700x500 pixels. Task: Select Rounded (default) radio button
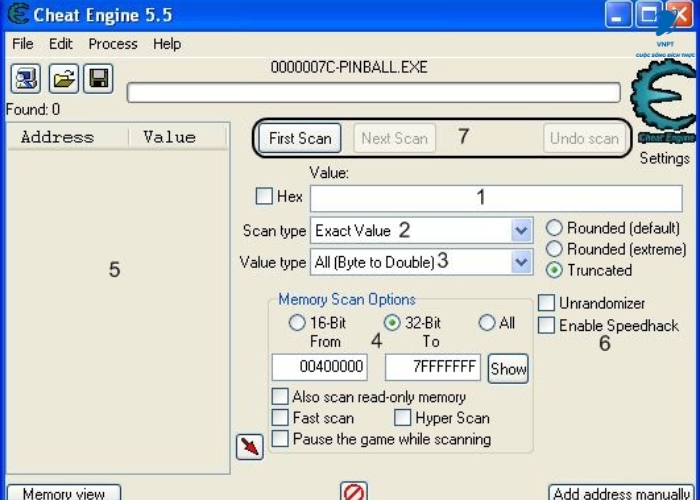[x=554, y=228]
